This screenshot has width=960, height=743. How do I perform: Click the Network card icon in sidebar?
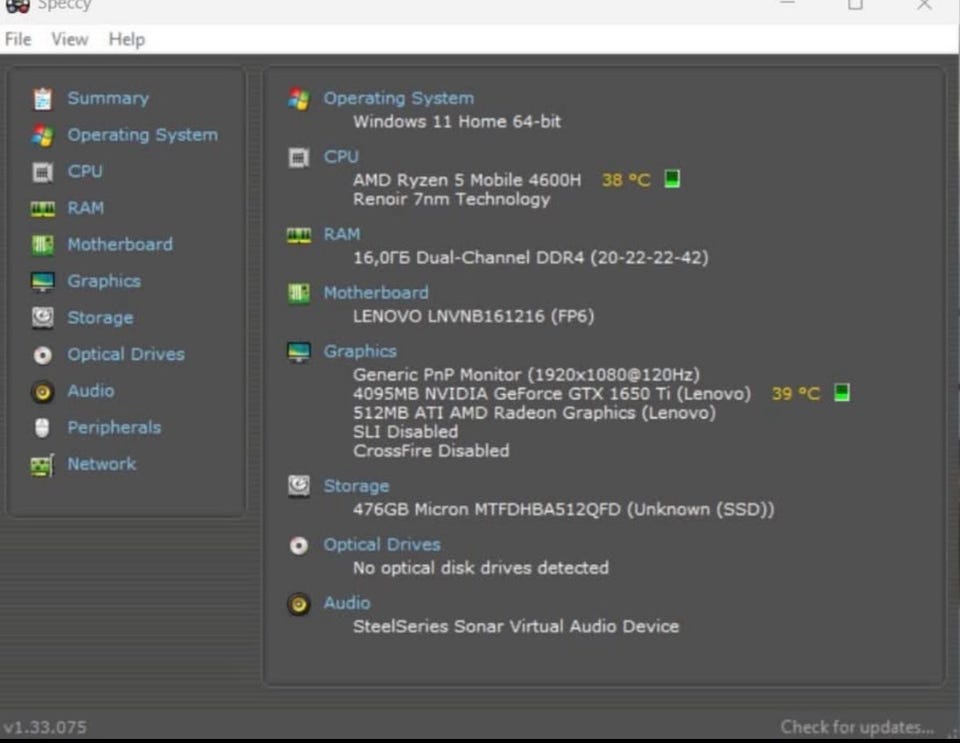[x=42, y=465]
